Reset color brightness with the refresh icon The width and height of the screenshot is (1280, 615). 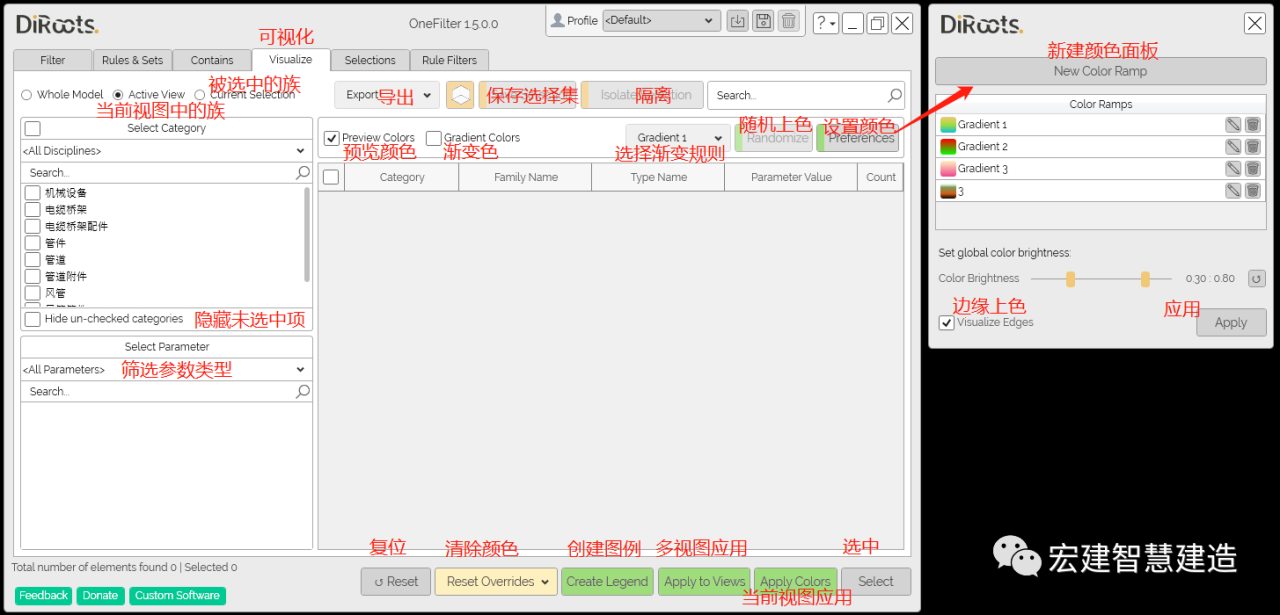click(x=1256, y=279)
